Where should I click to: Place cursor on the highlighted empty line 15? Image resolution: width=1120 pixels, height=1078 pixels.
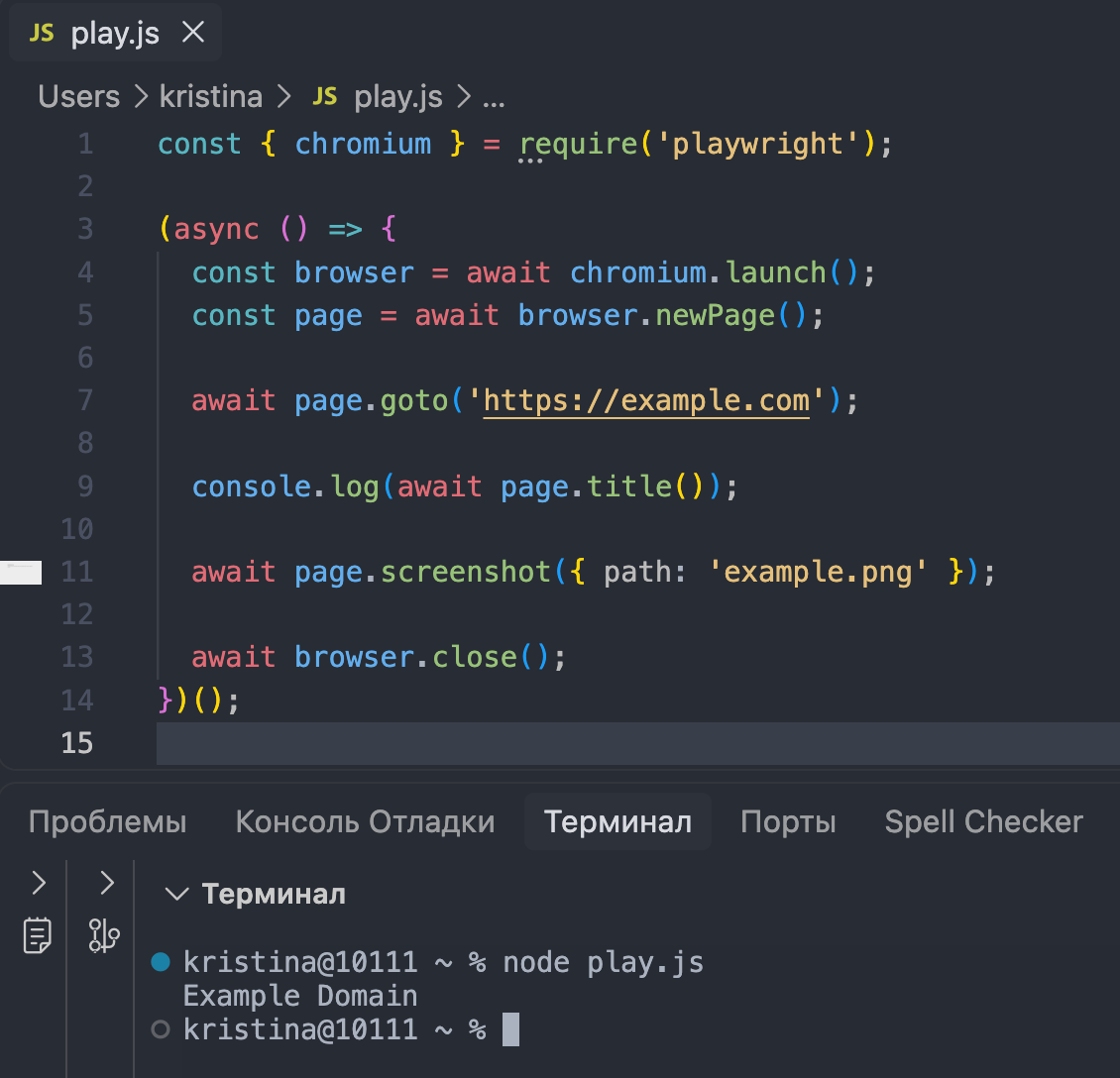[638, 743]
